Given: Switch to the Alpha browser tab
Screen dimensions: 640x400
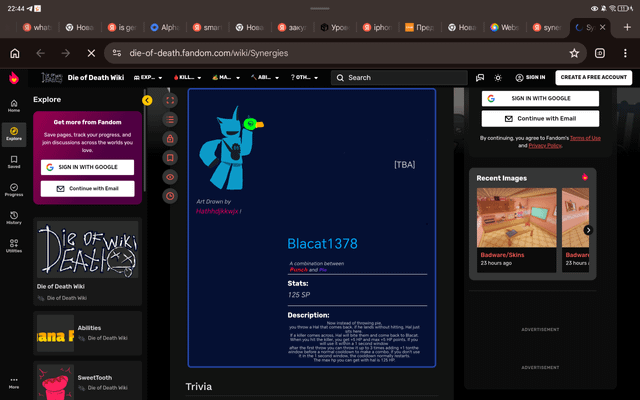Looking at the screenshot, I should (x=165, y=27).
